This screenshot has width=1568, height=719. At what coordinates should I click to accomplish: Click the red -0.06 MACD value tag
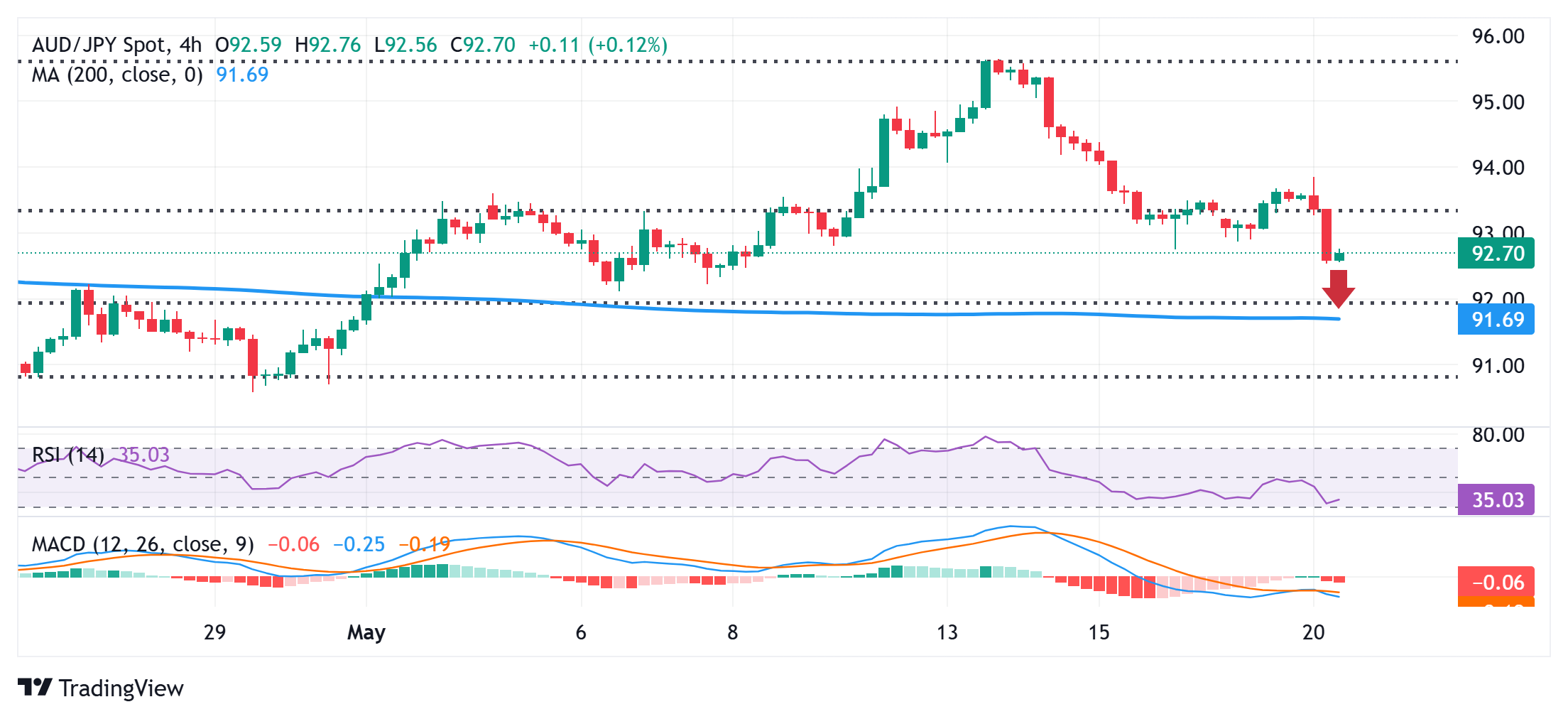1496,583
